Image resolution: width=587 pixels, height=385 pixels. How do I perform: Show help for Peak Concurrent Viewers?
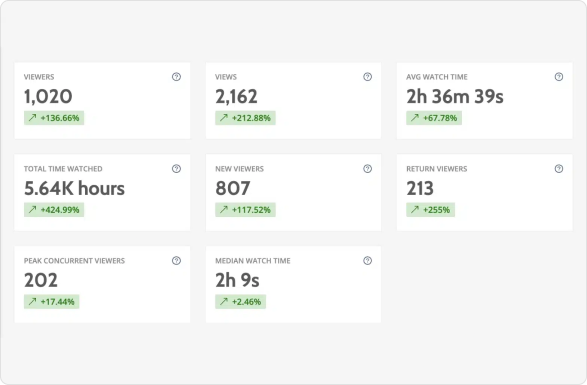click(176, 261)
